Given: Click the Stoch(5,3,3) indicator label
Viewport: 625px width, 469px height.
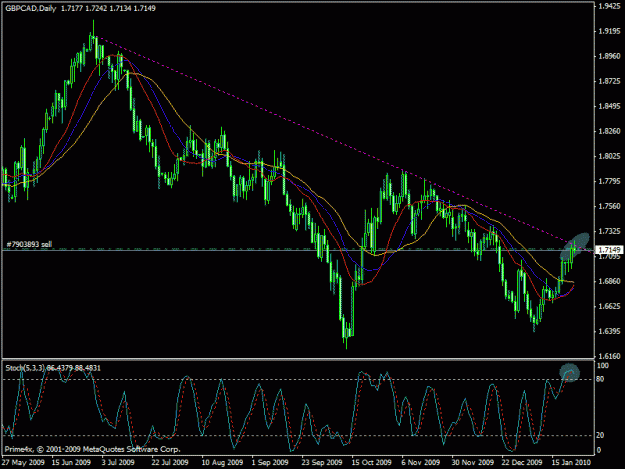Looking at the screenshot, I should (53, 368).
